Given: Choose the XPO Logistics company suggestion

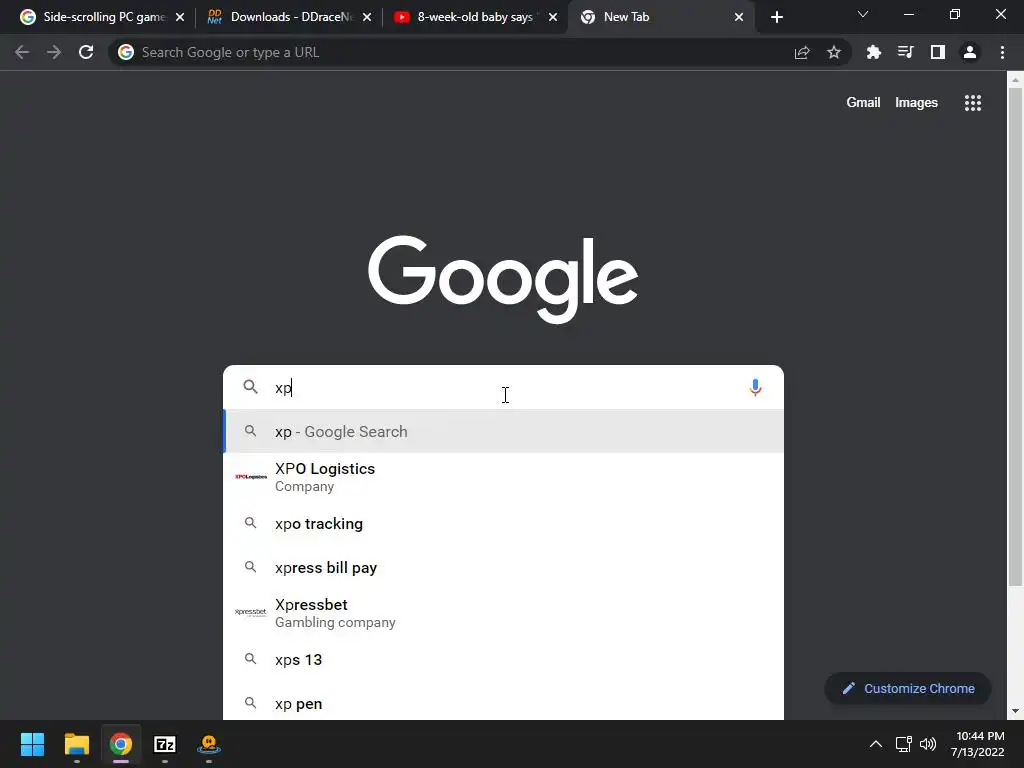Looking at the screenshot, I should [503, 477].
